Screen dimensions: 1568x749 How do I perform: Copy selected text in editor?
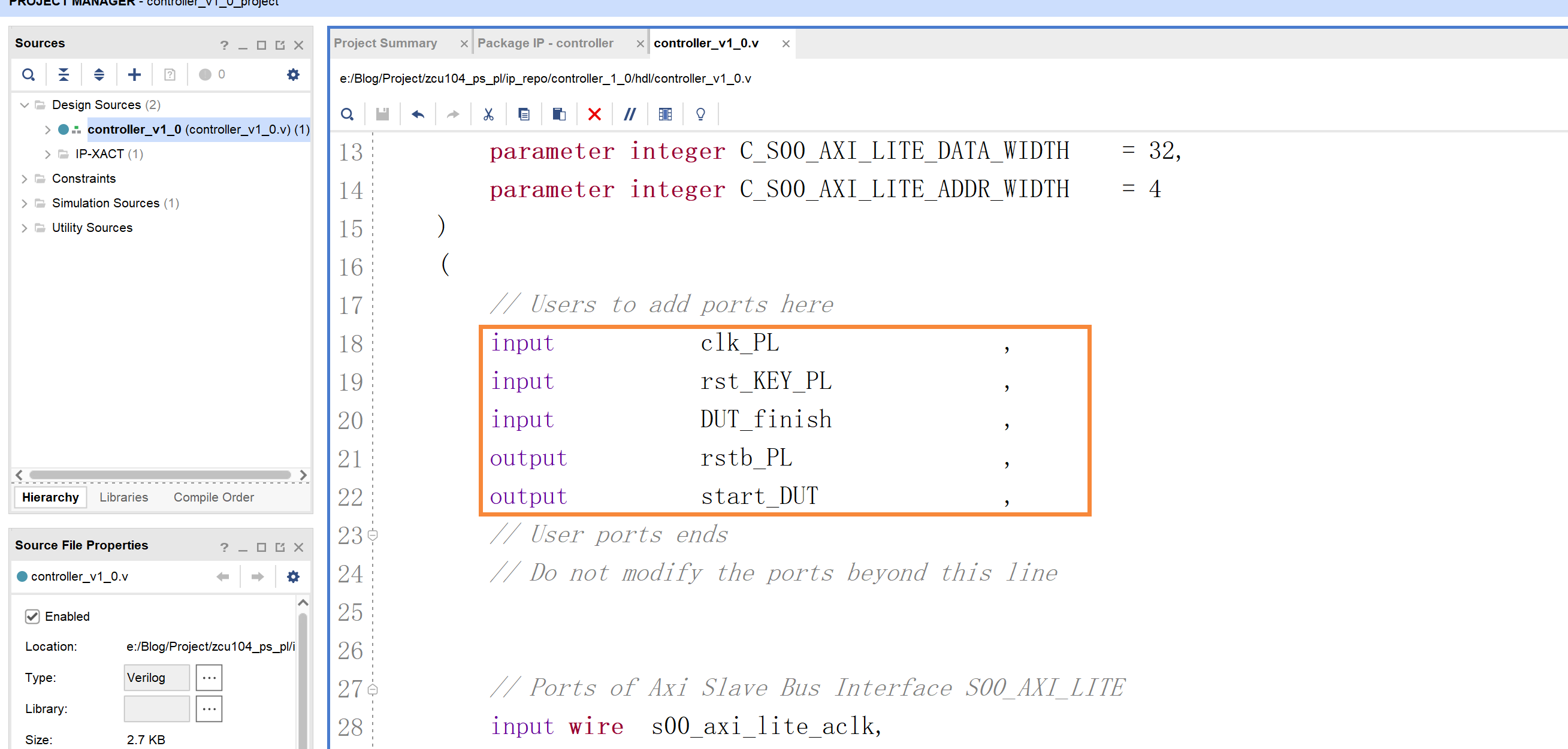pyautogui.click(x=524, y=114)
